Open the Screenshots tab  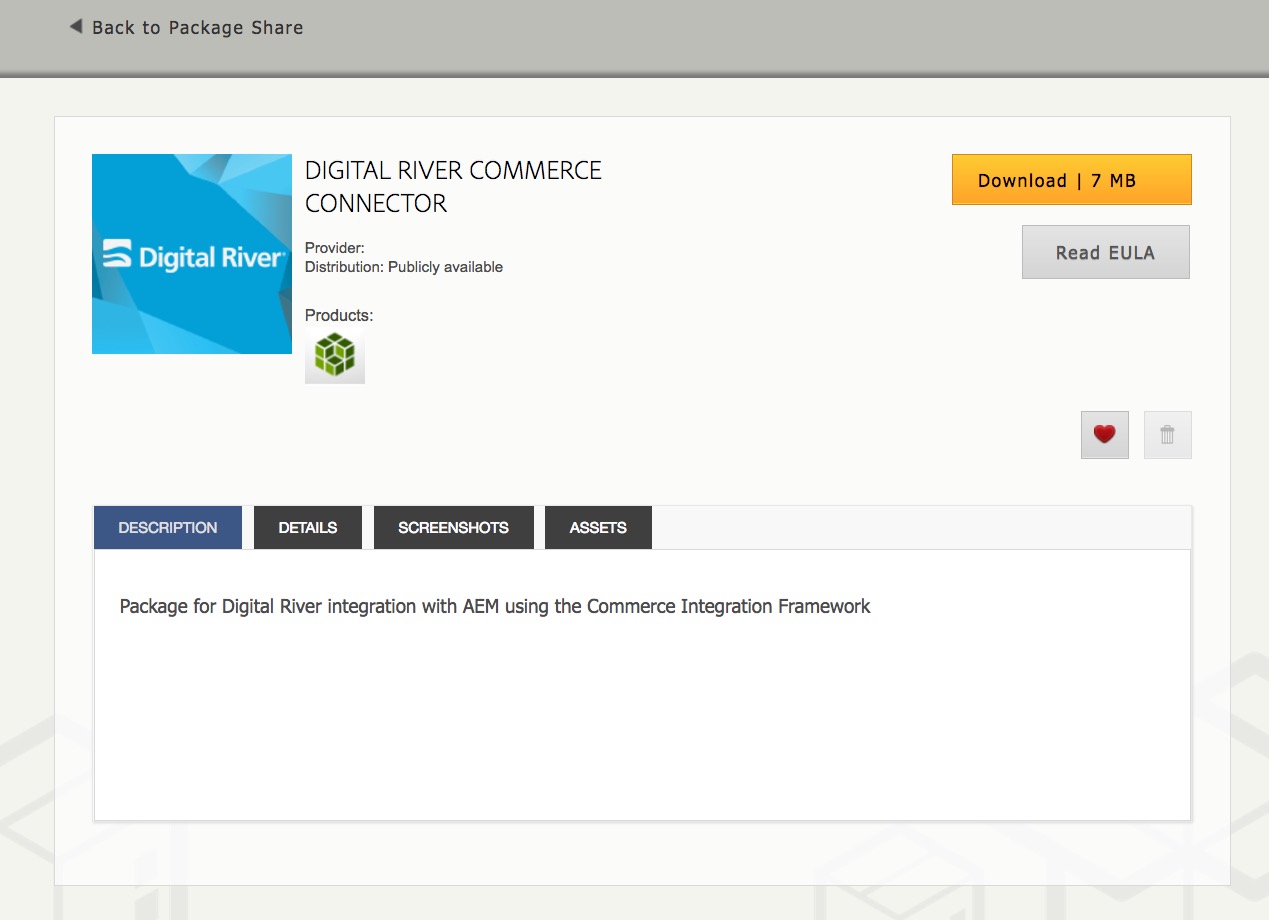[453, 527]
